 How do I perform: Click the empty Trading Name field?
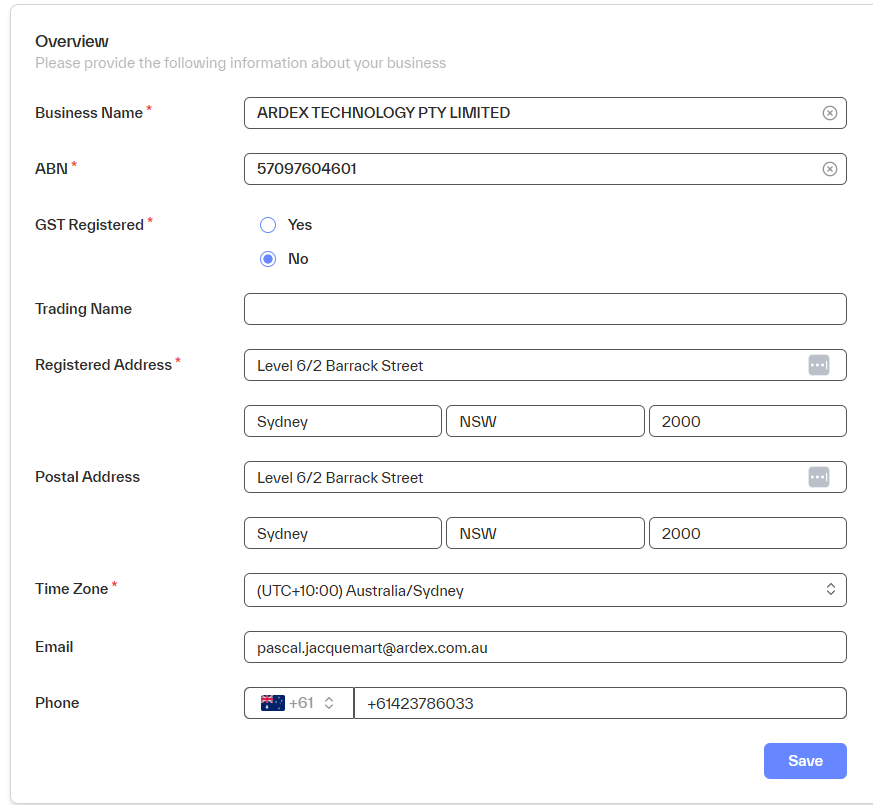click(x=545, y=309)
